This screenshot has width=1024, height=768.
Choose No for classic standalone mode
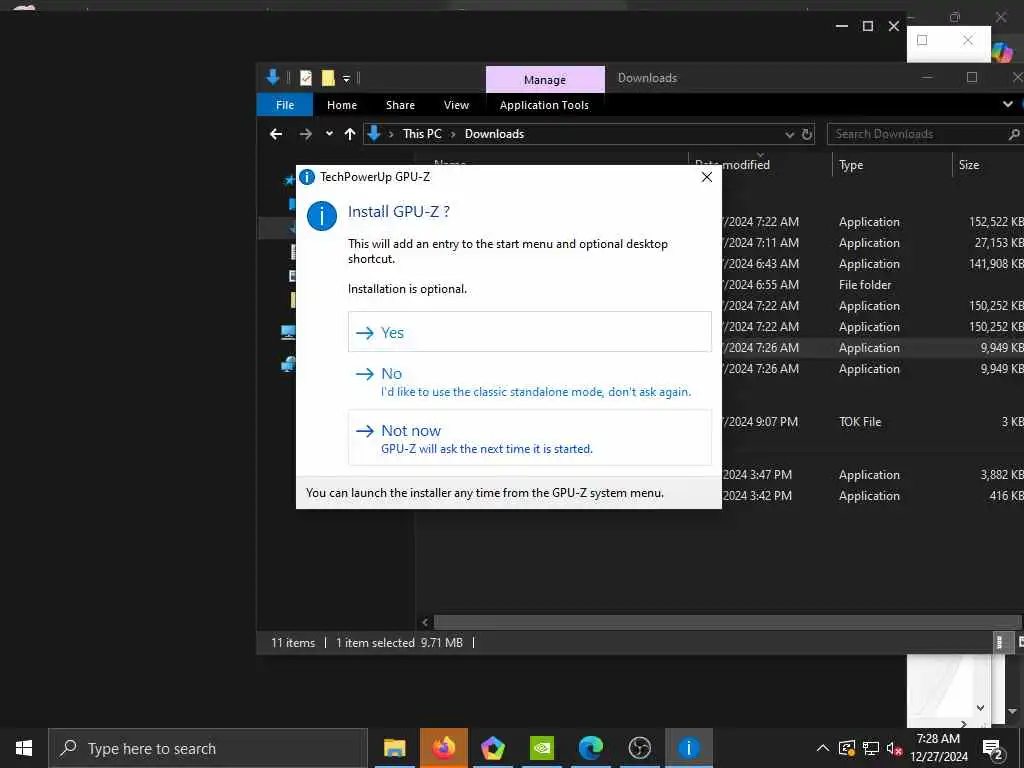530,381
